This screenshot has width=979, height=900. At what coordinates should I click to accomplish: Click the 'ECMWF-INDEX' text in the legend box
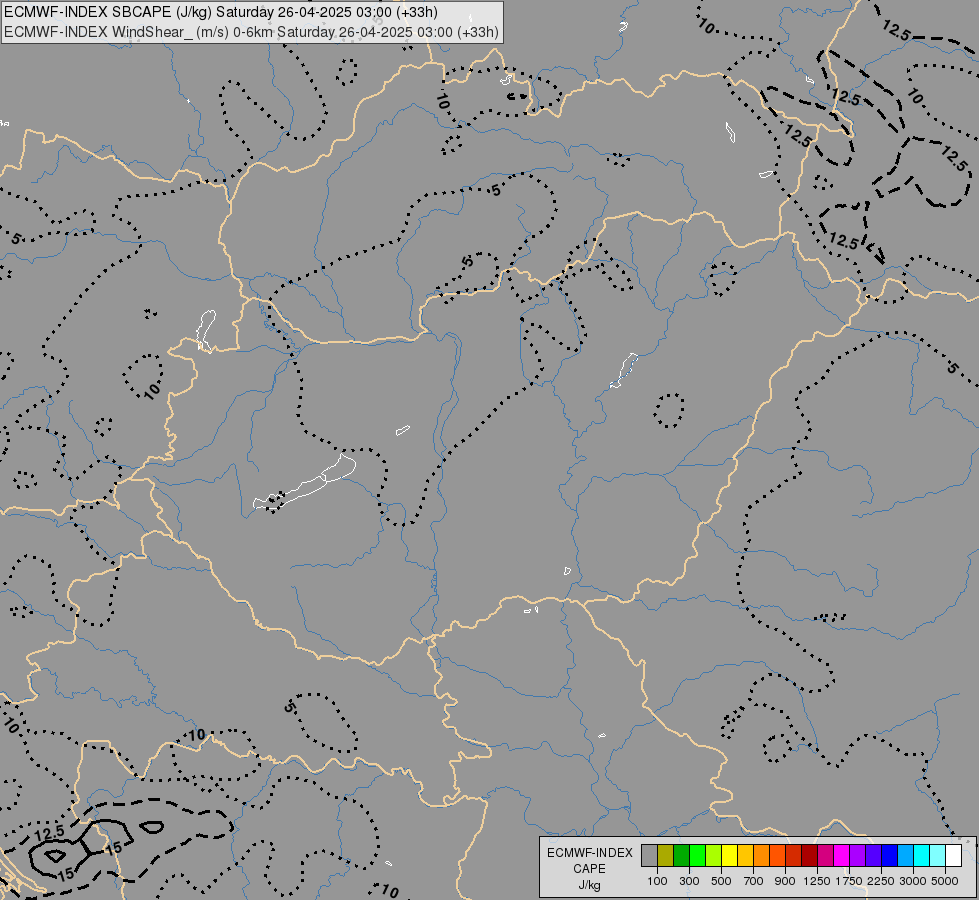[x=590, y=853]
